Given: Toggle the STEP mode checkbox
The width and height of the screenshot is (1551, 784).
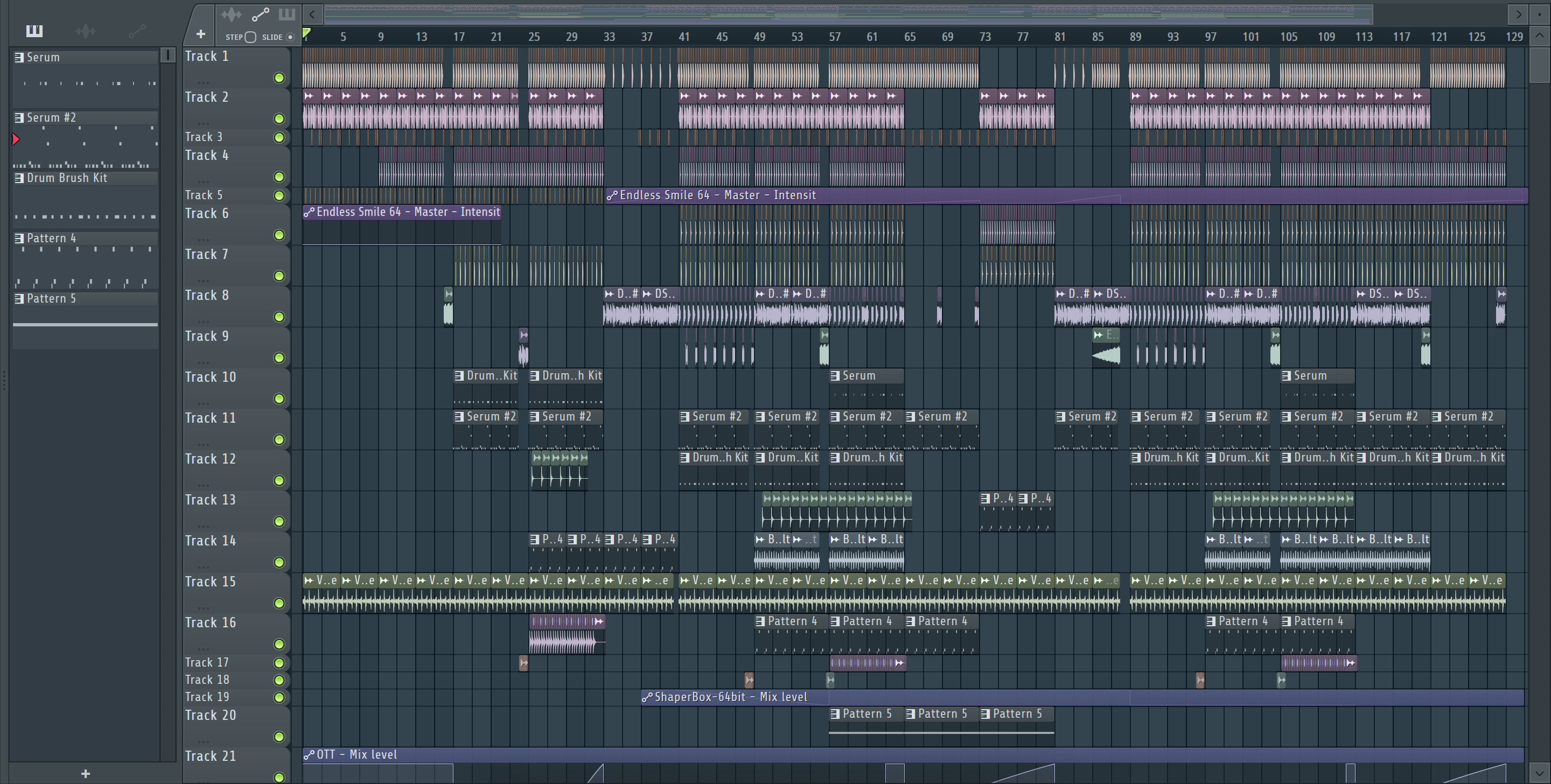Looking at the screenshot, I should (250, 37).
